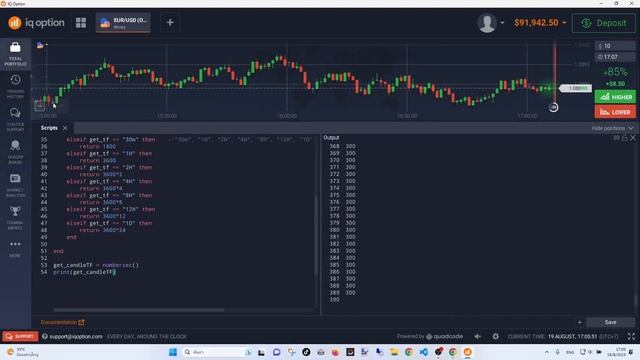Viewport: 640px width, 360px height.
Task: Add a new asset tab with plus button
Action: pyautogui.click(x=170, y=23)
